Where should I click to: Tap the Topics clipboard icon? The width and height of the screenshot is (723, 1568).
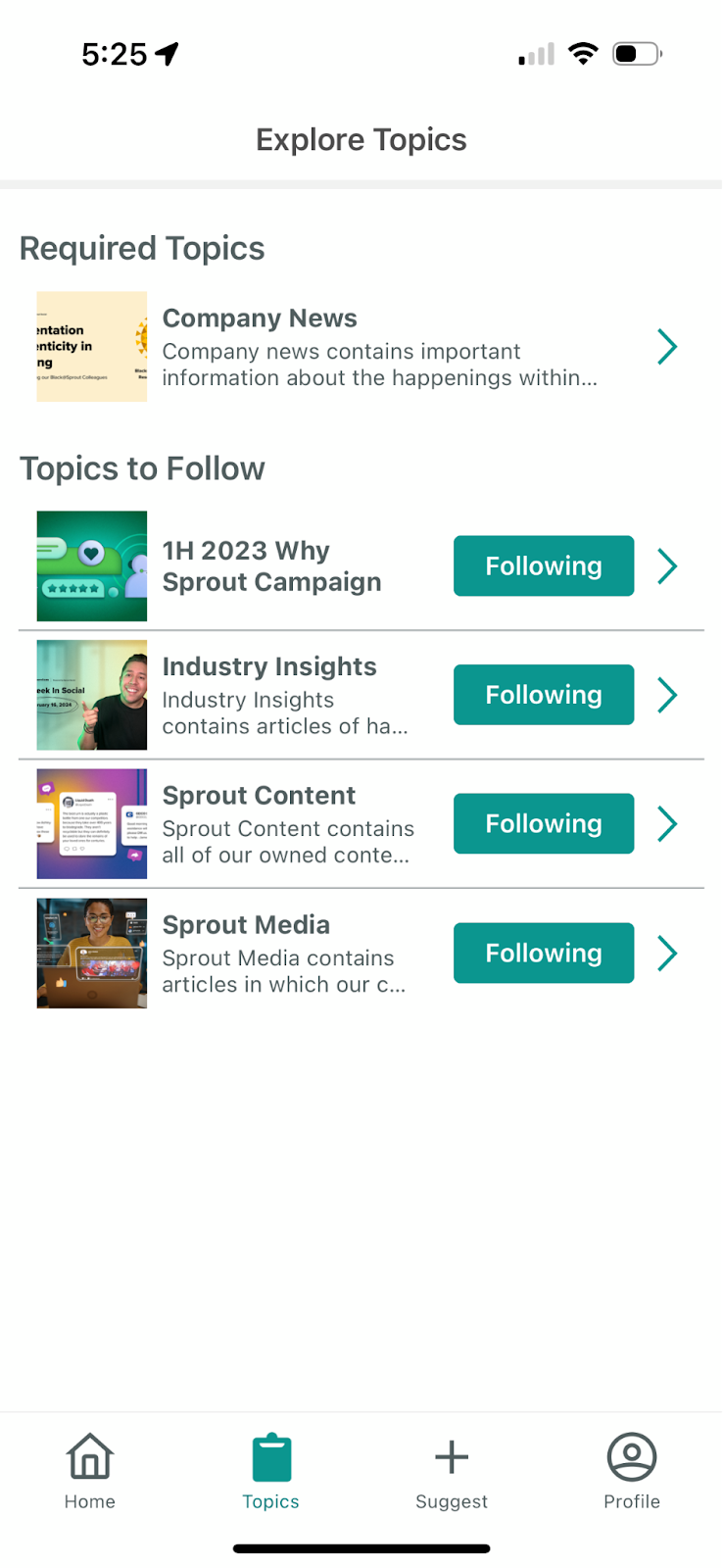click(x=271, y=1457)
